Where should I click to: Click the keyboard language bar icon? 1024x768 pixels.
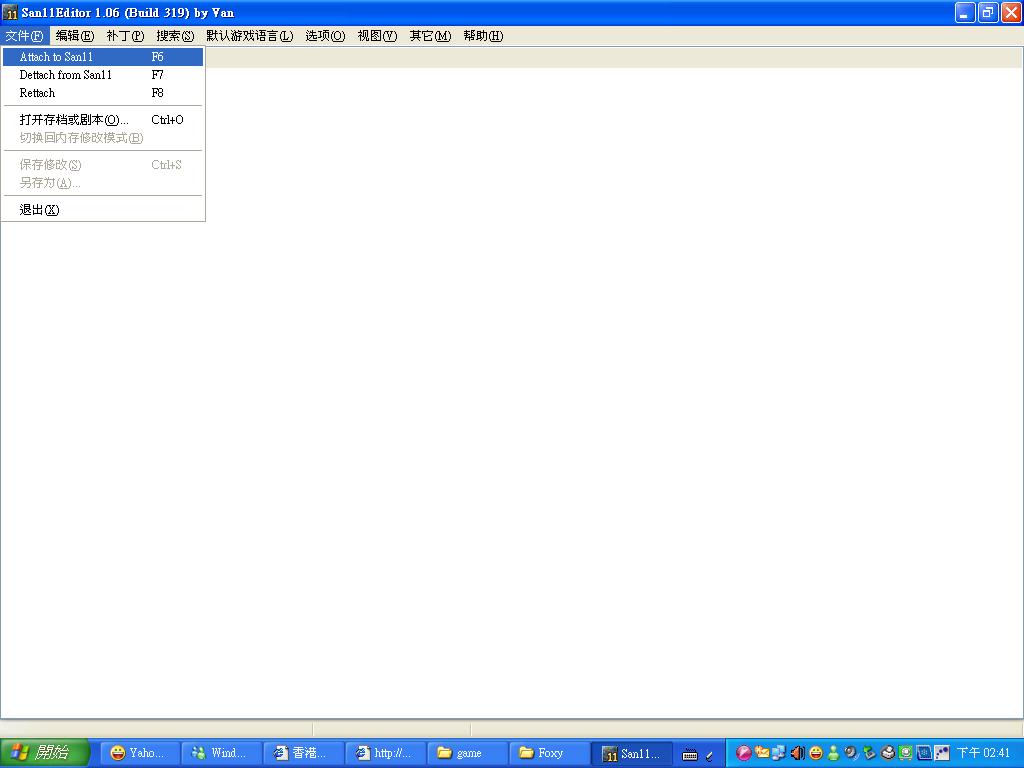tap(690, 755)
